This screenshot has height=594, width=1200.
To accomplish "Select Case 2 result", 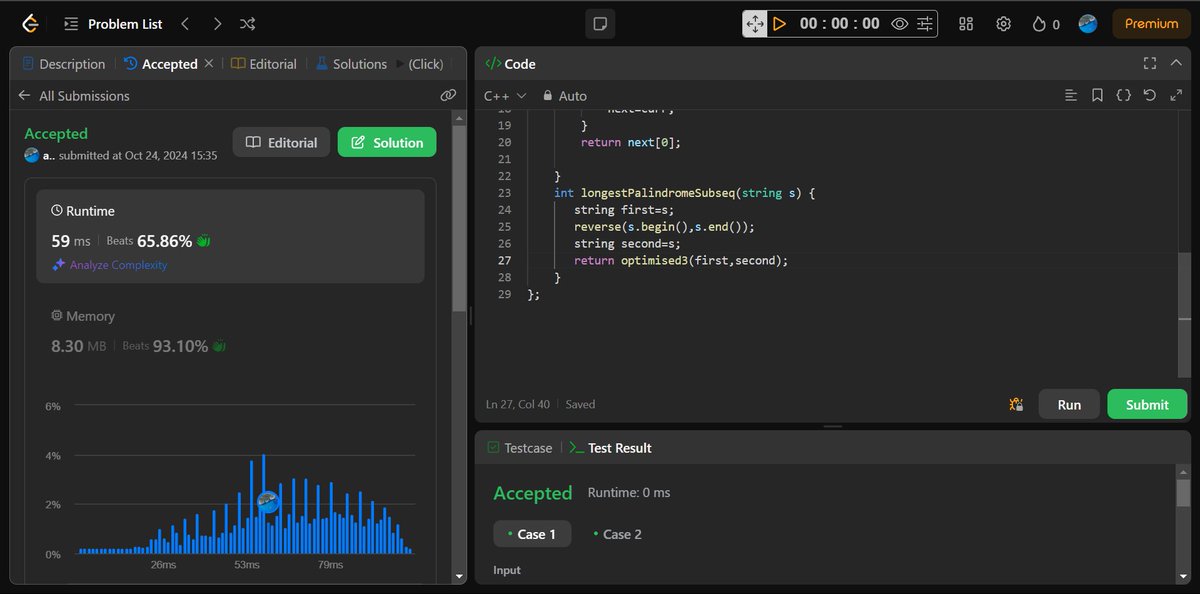I will pos(617,534).
